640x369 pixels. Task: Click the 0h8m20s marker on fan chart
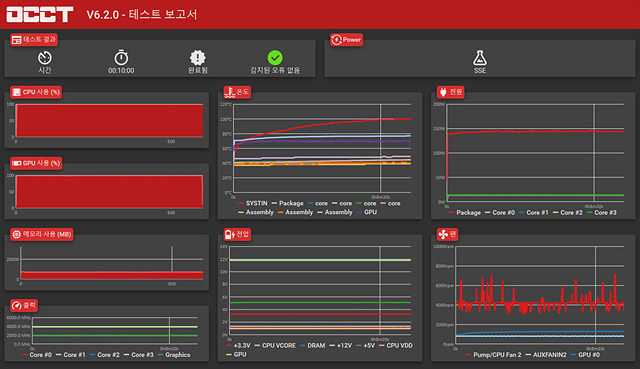click(595, 349)
